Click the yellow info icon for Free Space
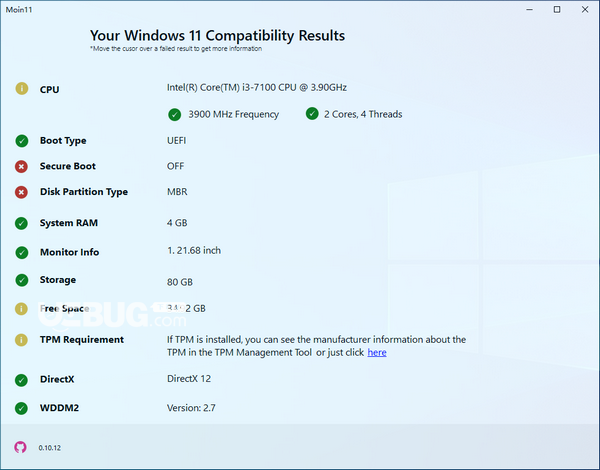 pos(21,308)
